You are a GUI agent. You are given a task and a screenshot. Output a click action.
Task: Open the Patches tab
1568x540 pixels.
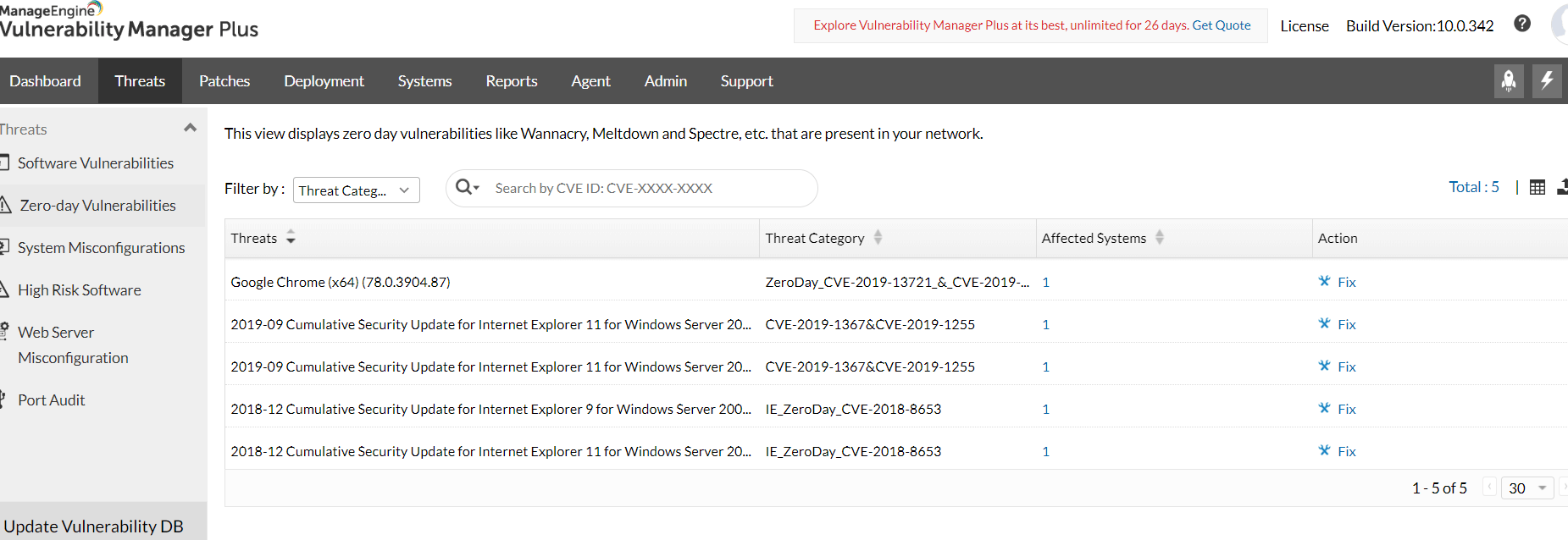click(x=224, y=81)
